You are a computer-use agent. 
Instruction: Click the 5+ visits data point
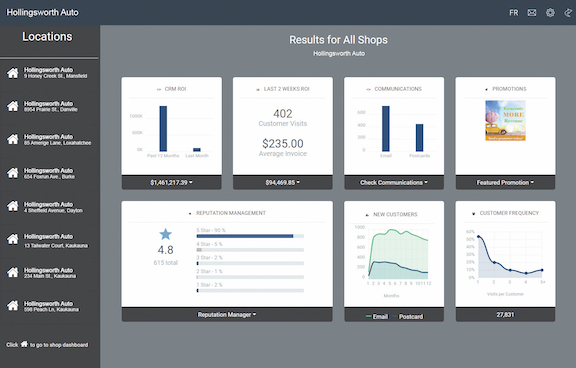(542, 270)
